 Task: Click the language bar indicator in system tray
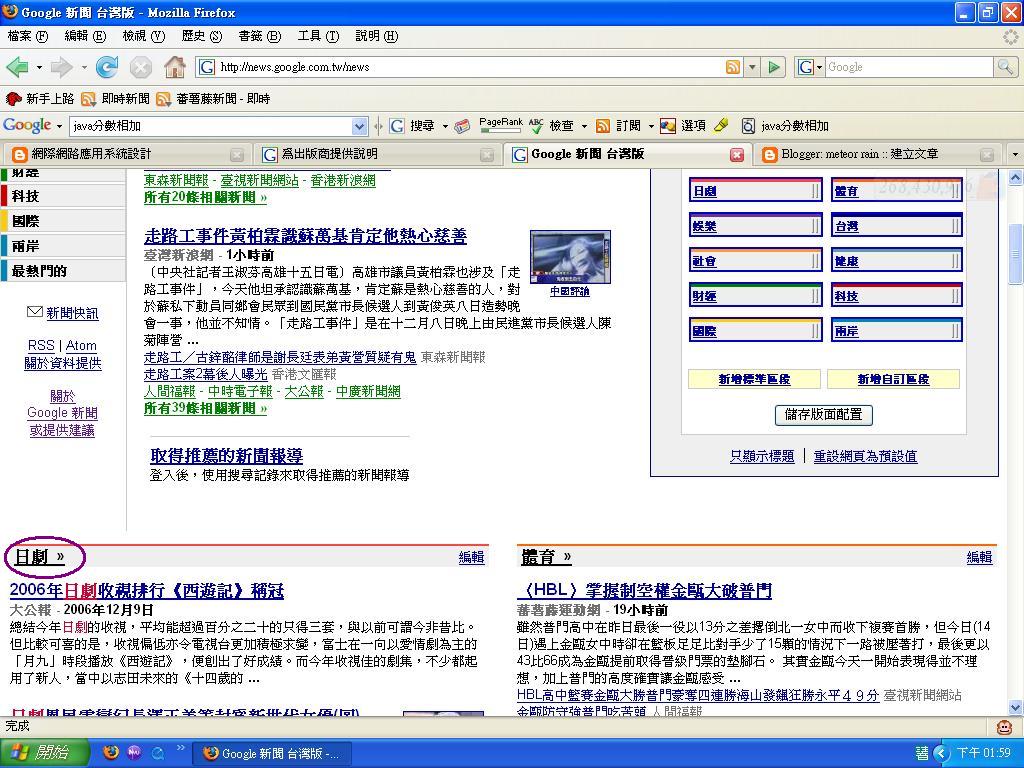(921, 753)
